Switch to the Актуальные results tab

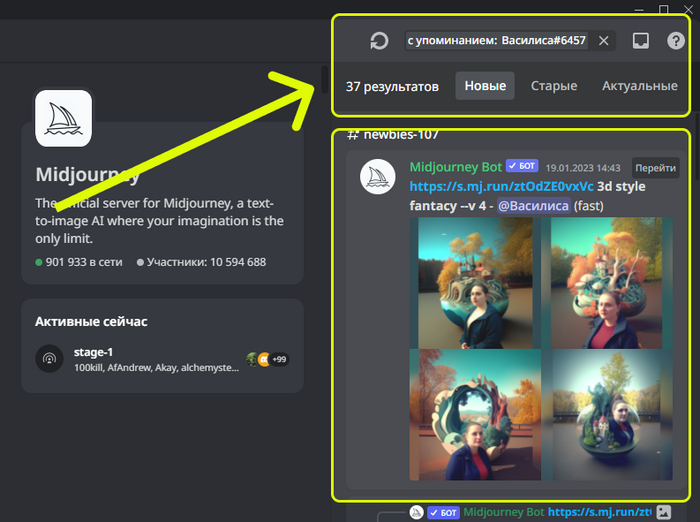639,86
